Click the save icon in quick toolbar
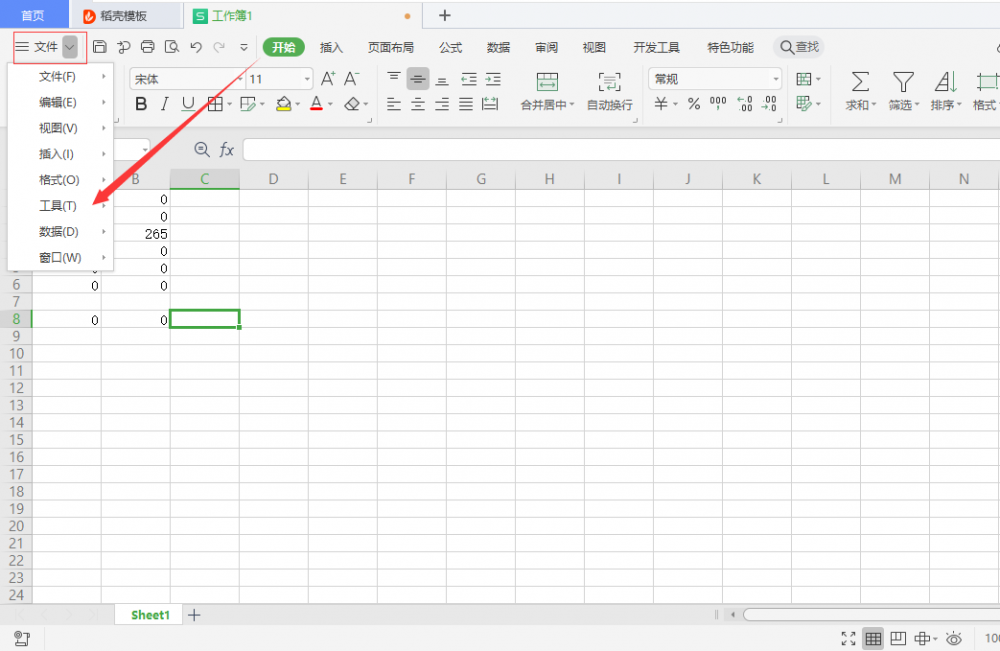This screenshot has width=1000, height=651. tap(99, 47)
